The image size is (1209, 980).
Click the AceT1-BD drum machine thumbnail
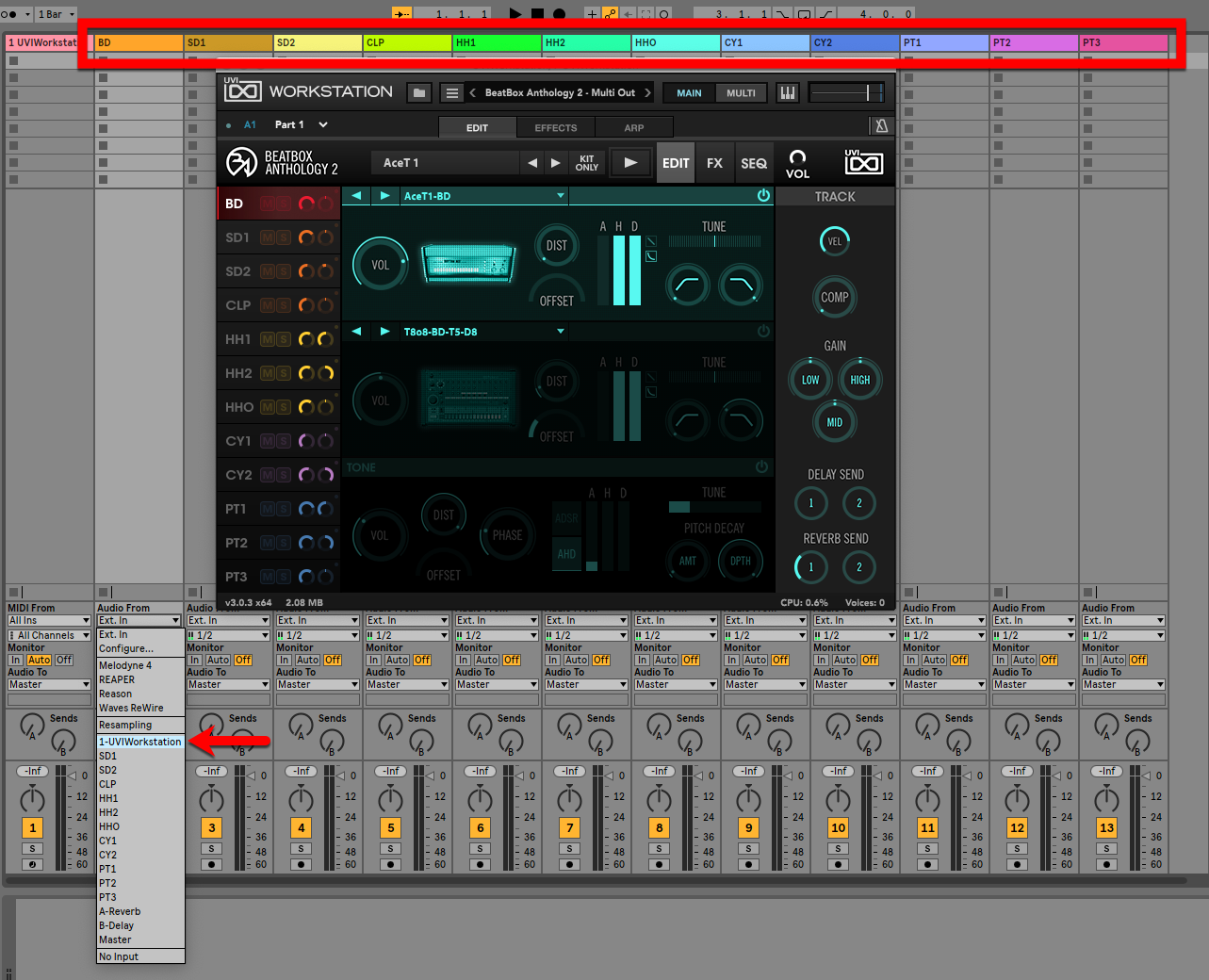(x=469, y=263)
